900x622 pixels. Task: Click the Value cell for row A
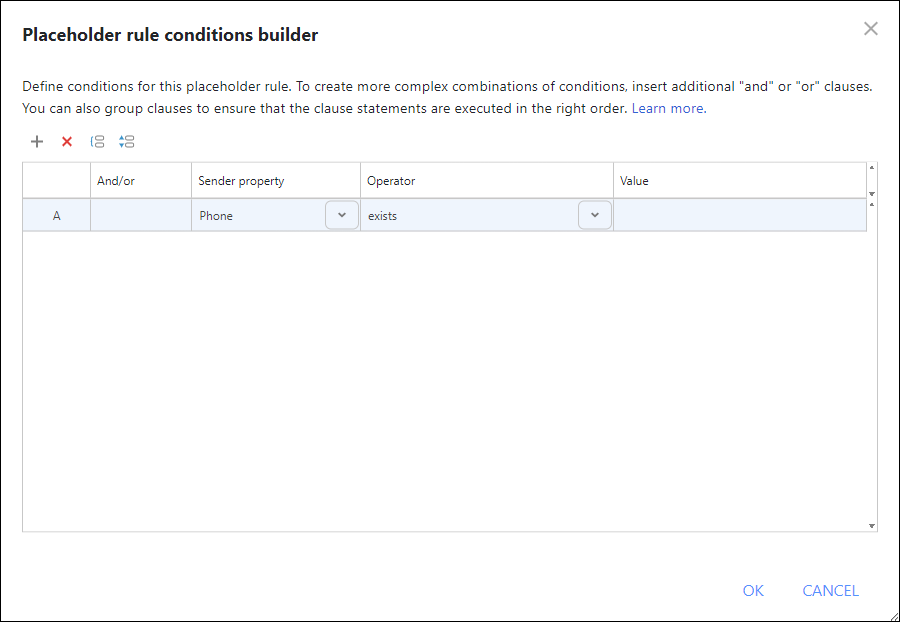740,214
